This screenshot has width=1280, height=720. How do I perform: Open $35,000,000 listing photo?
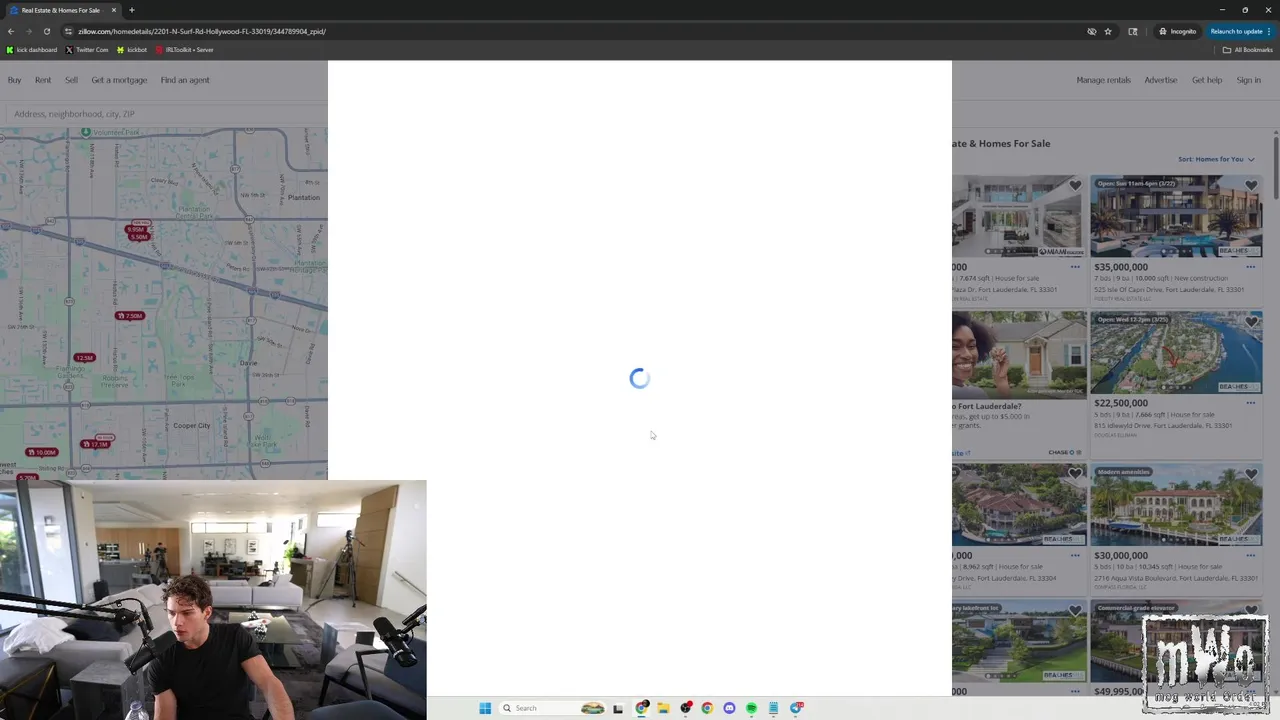1176,217
